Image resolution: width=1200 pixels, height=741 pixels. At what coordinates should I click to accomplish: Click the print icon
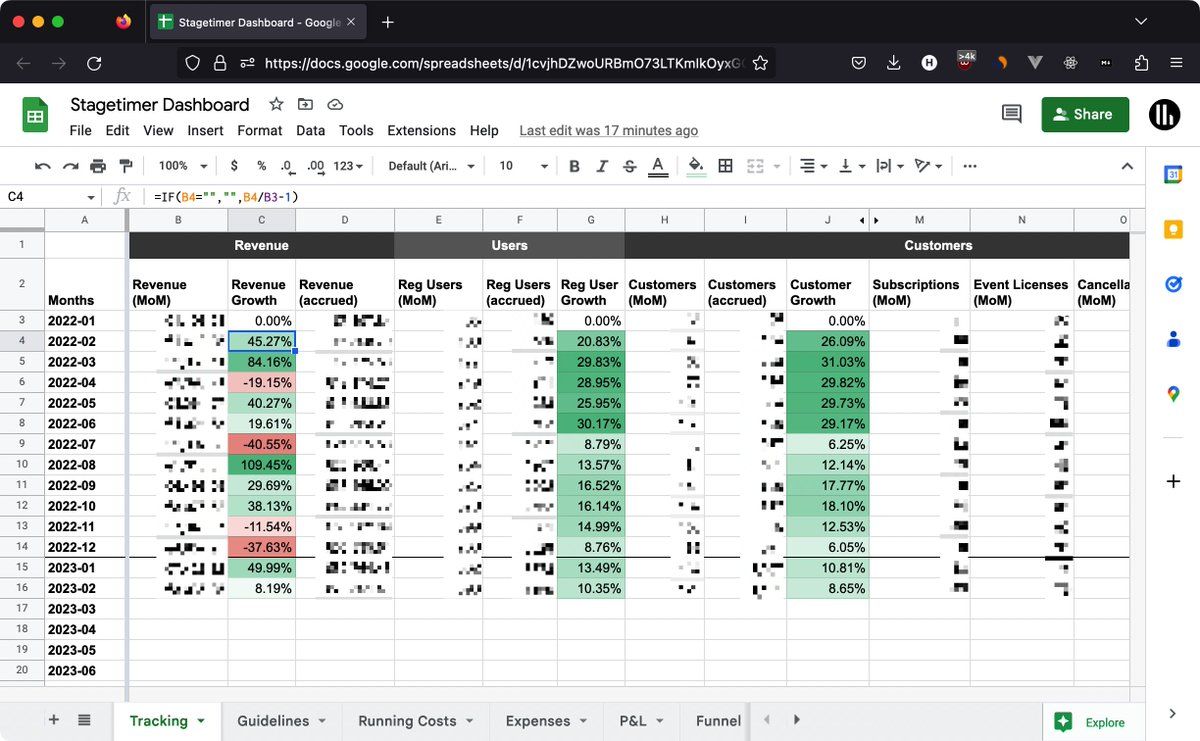point(98,166)
